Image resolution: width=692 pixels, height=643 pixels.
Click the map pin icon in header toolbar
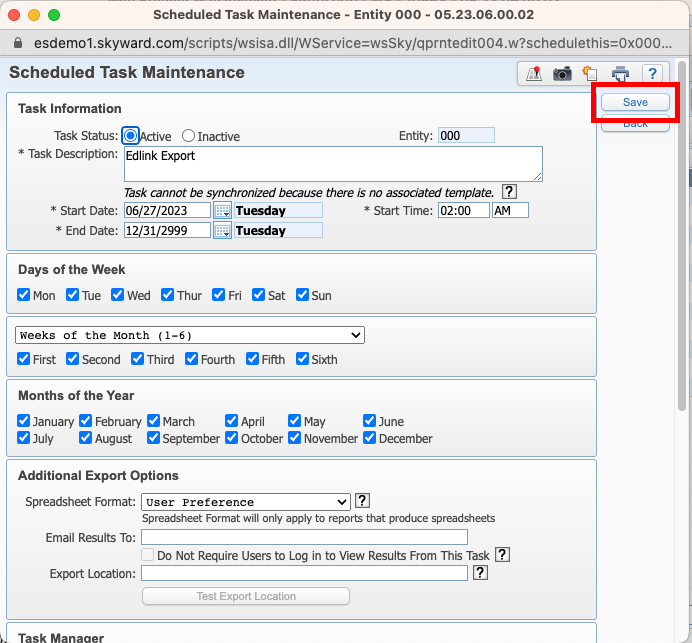tap(534, 73)
